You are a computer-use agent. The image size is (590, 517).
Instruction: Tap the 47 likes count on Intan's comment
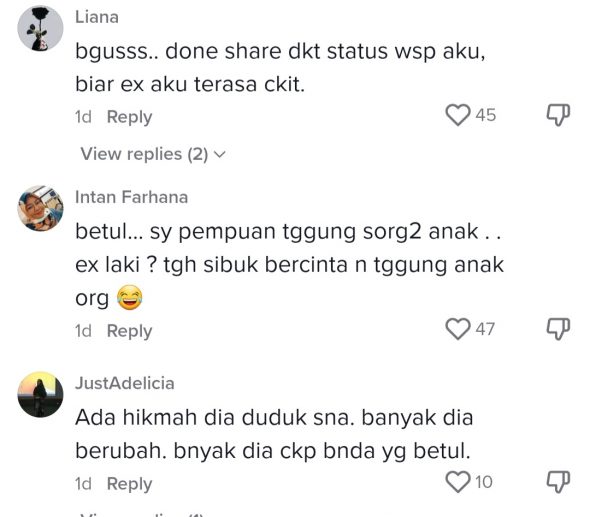[x=485, y=329]
